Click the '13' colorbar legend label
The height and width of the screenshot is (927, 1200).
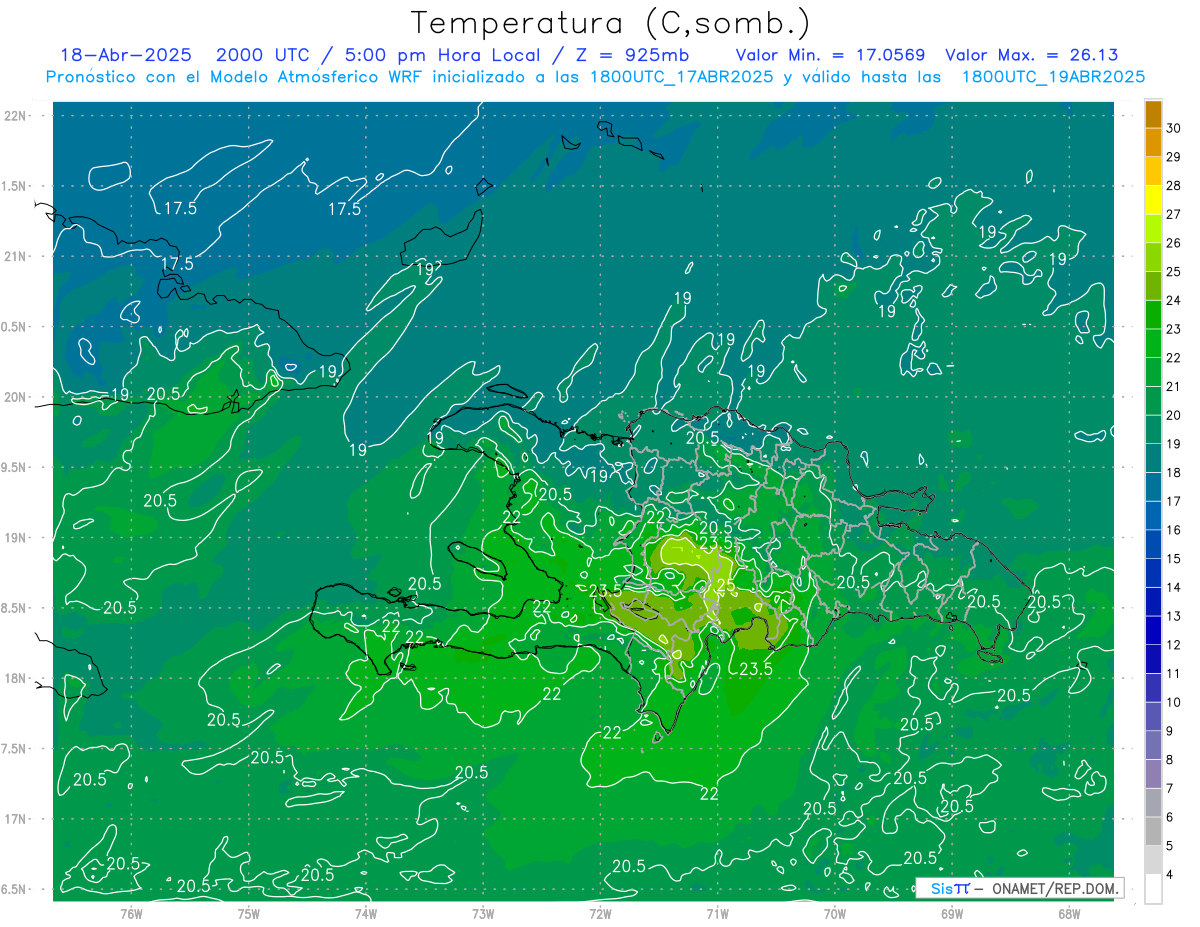pos(1174,615)
